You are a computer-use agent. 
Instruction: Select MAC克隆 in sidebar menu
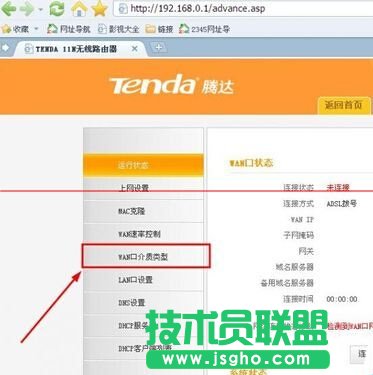click(x=143, y=211)
